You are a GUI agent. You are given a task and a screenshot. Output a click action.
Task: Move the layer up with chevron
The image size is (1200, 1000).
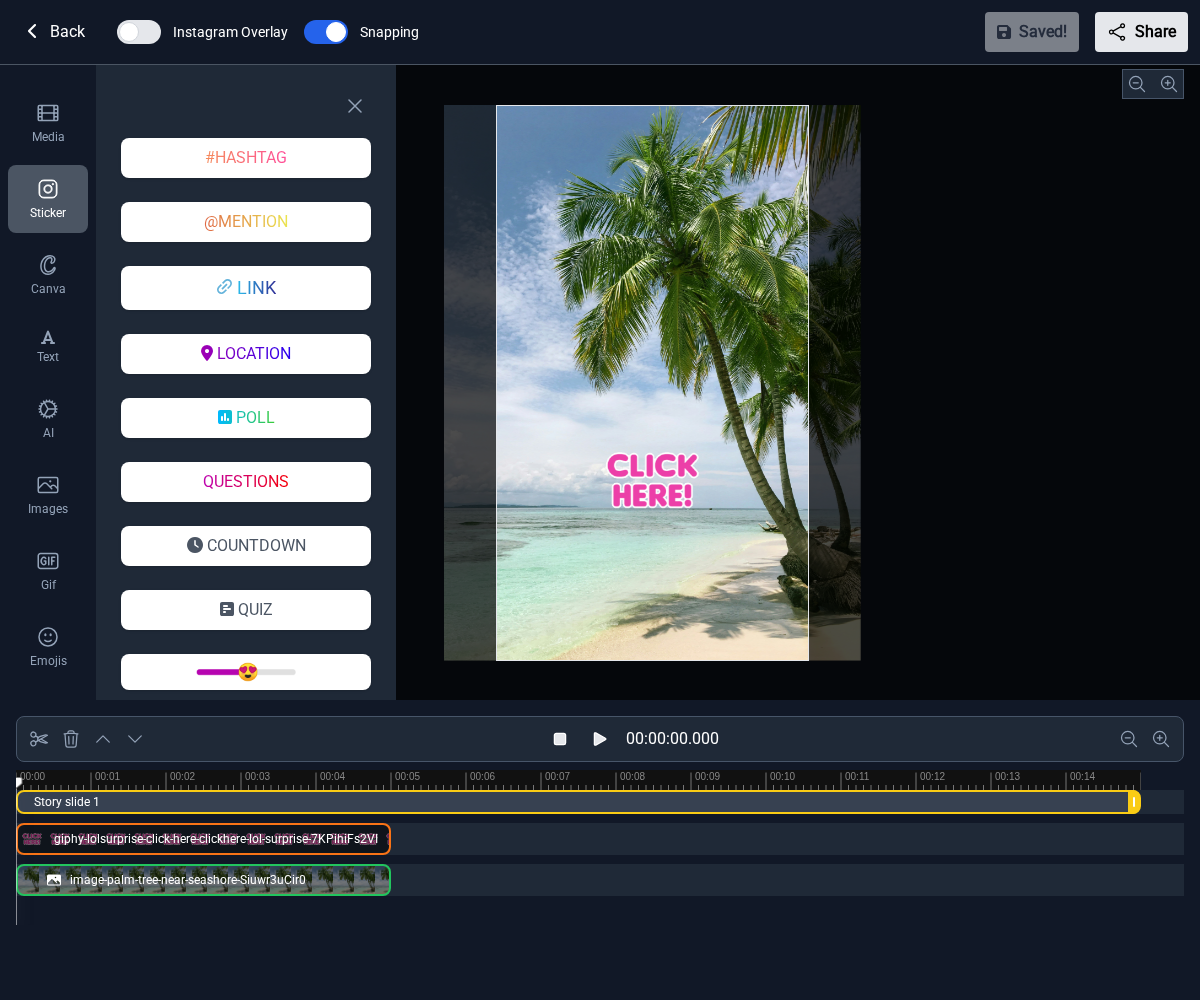(103, 739)
